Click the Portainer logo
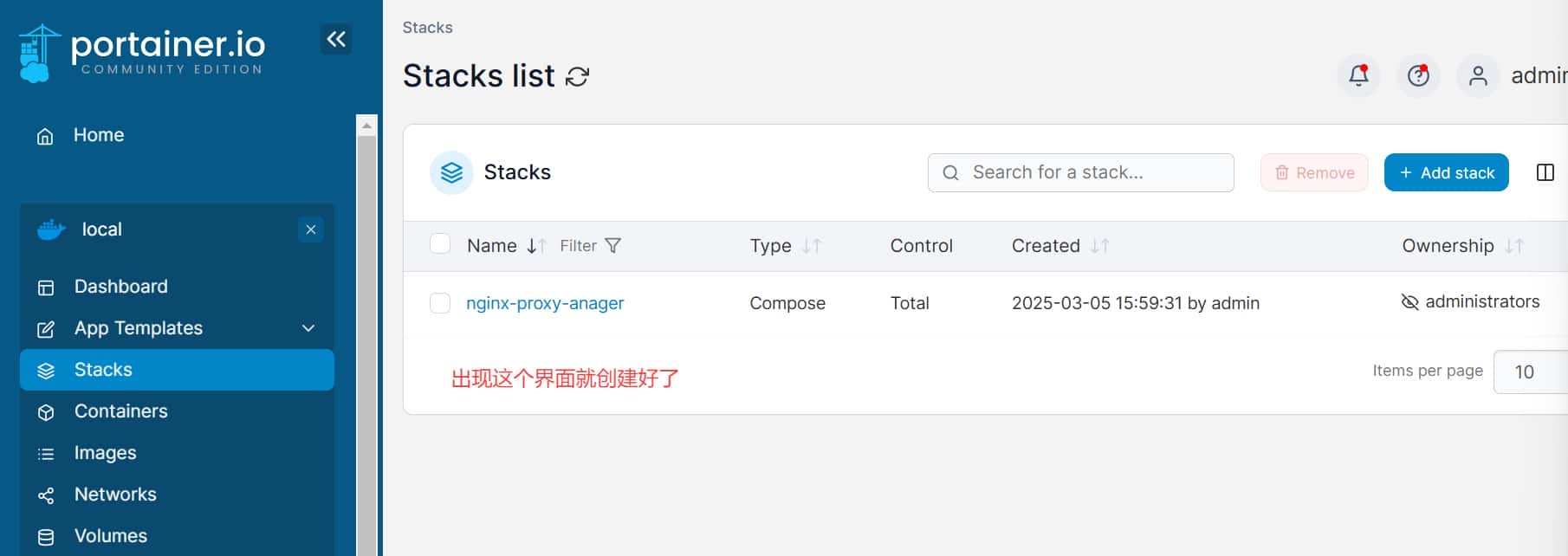Image resolution: width=1568 pixels, height=556 pixels. point(142,53)
